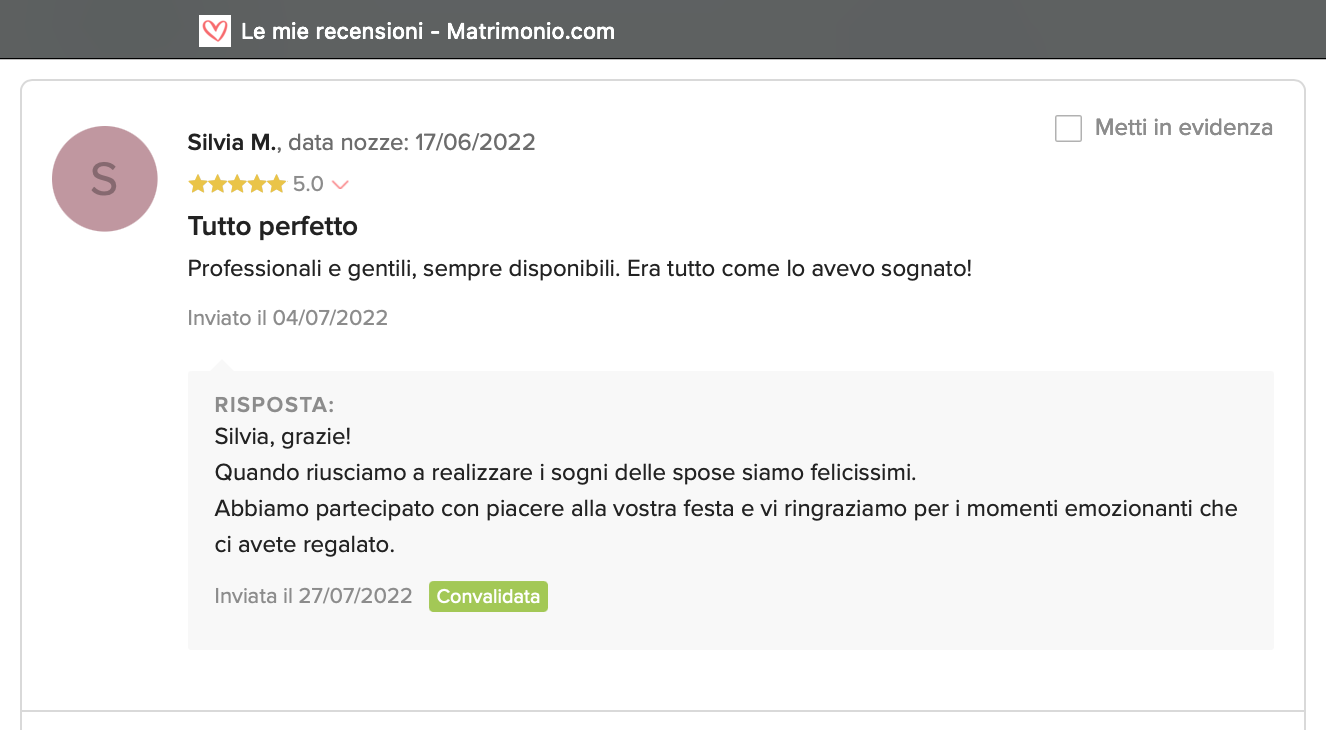Click Silvia's round 'S' avatar
This screenshot has width=1326, height=730.
pyautogui.click(x=105, y=179)
